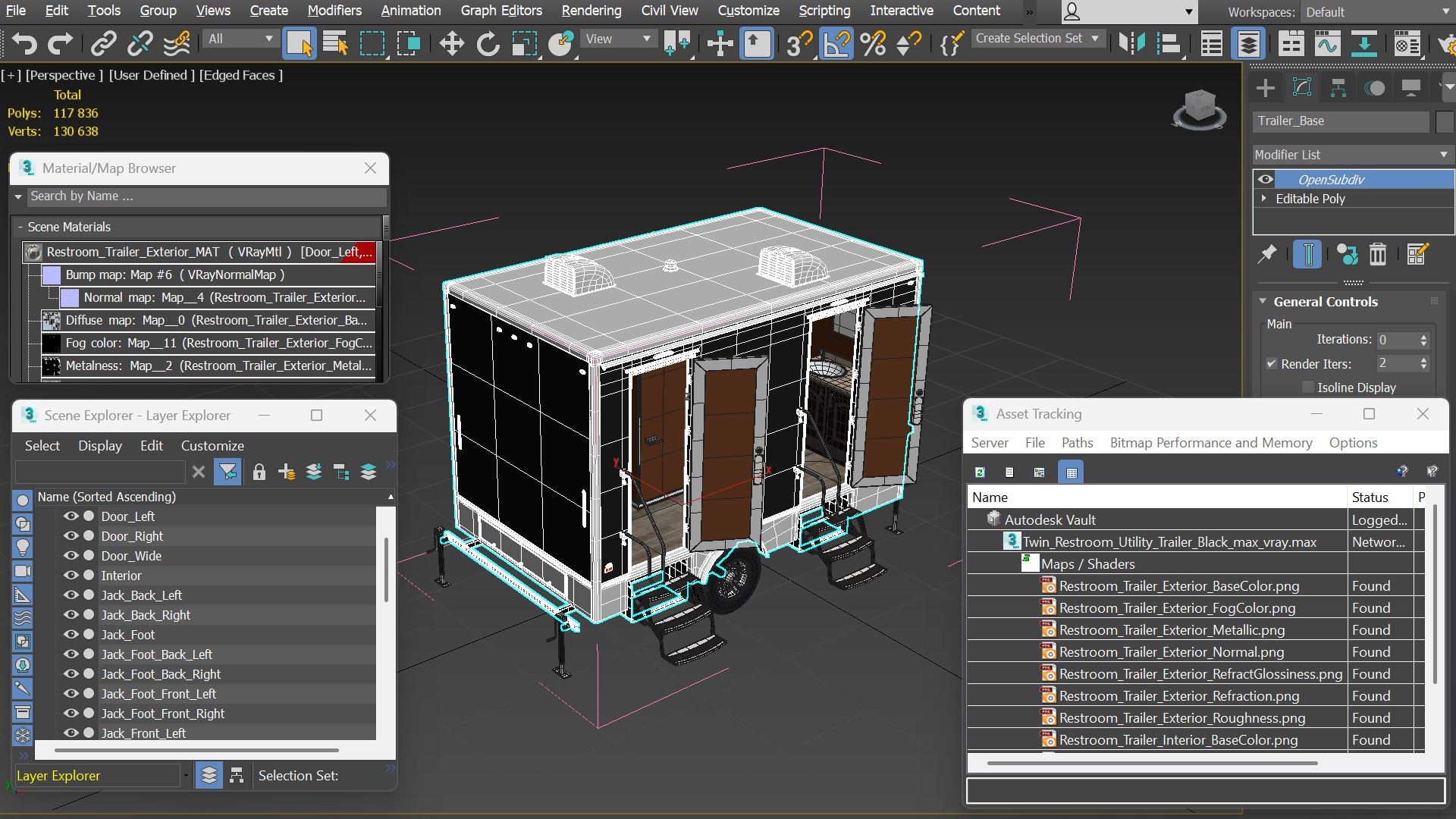Click the Unlink Selection icon

coord(140,43)
